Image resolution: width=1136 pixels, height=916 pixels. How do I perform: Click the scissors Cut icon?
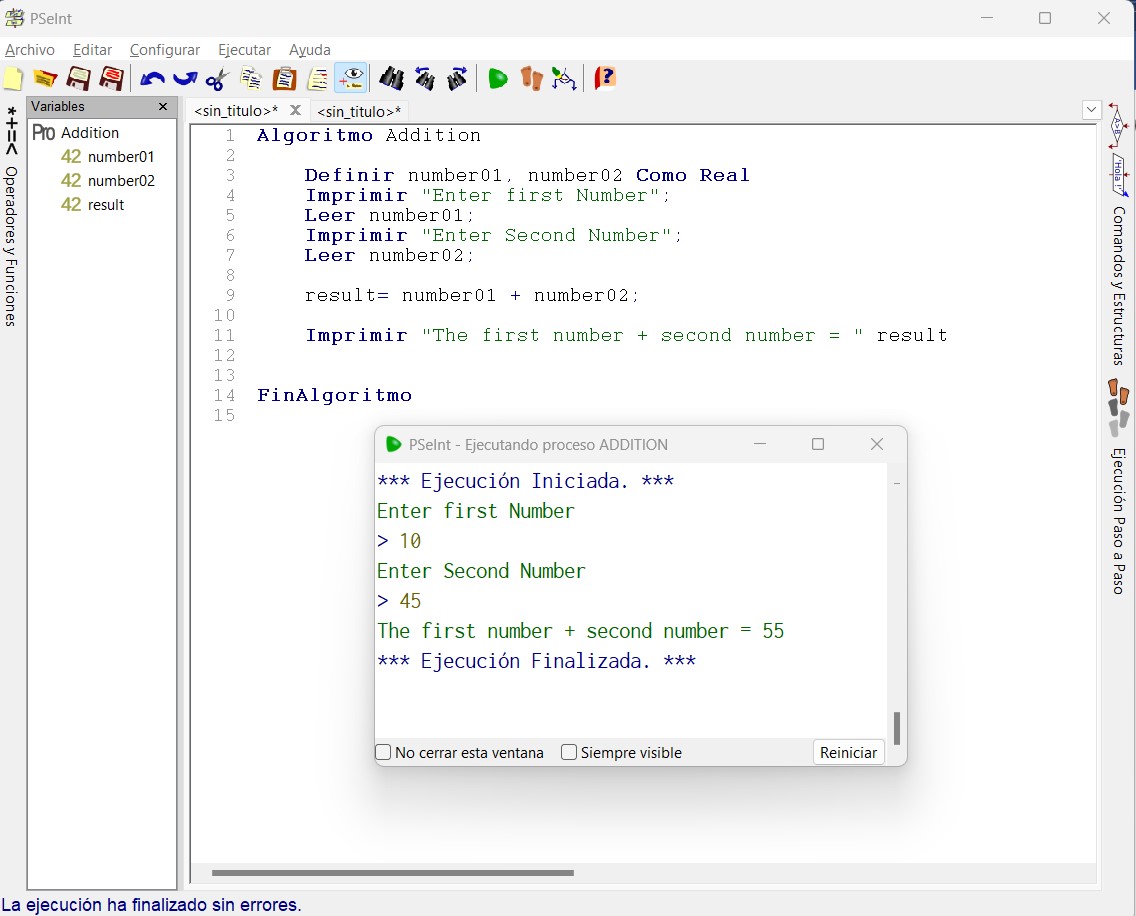216,78
